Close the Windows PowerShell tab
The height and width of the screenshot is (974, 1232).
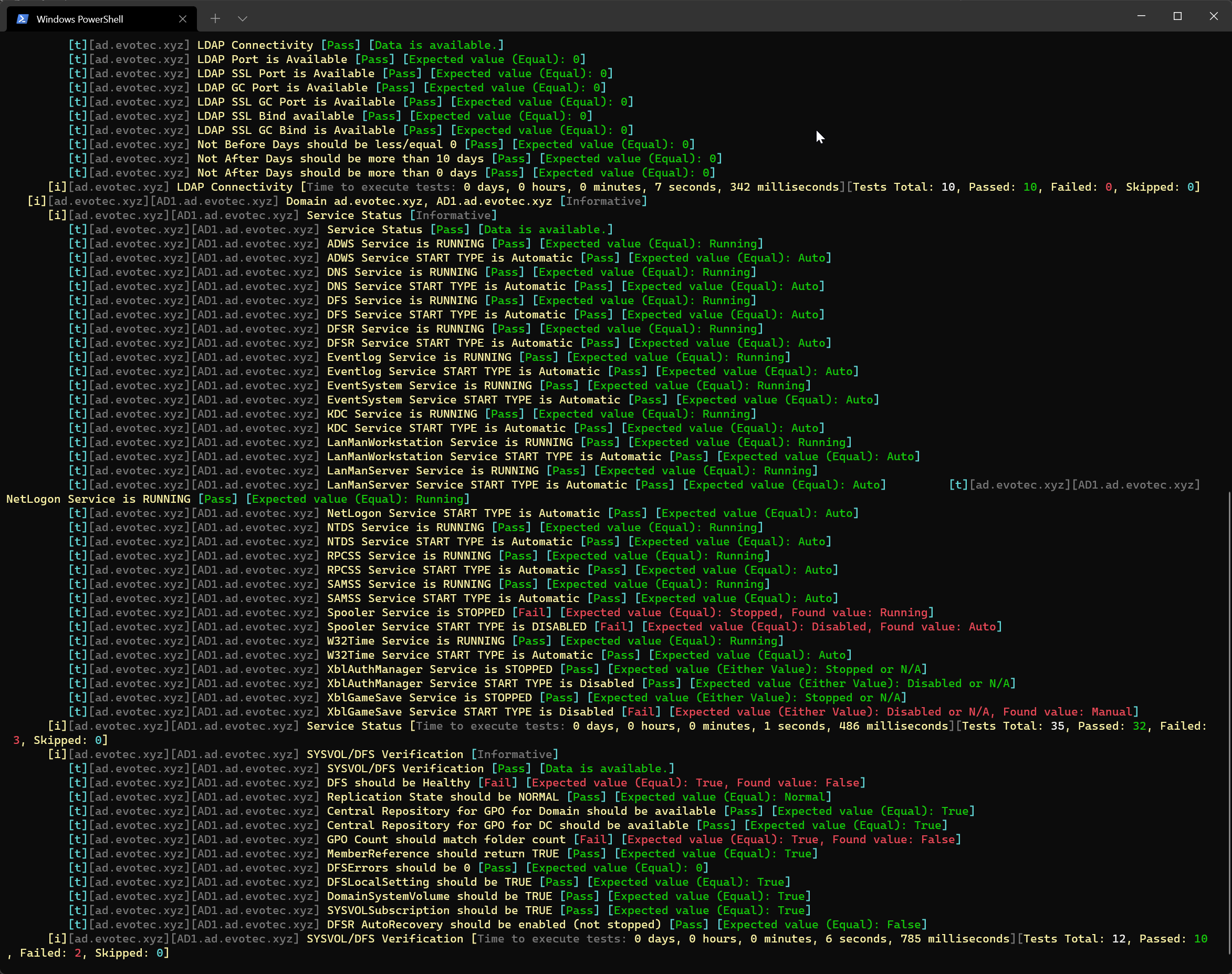(x=182, y=19)
